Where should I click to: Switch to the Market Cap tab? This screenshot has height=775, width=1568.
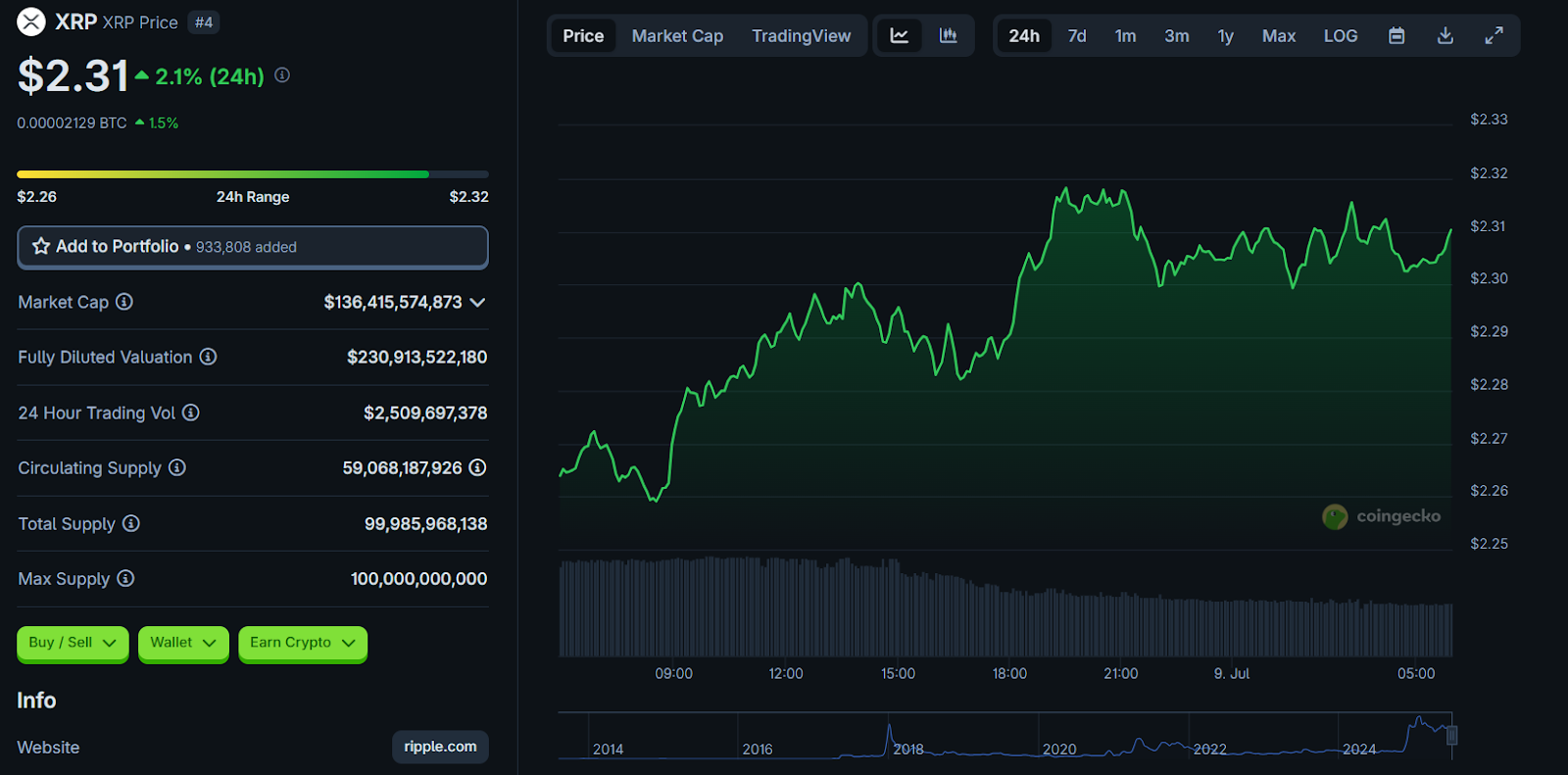coord(677,36)
